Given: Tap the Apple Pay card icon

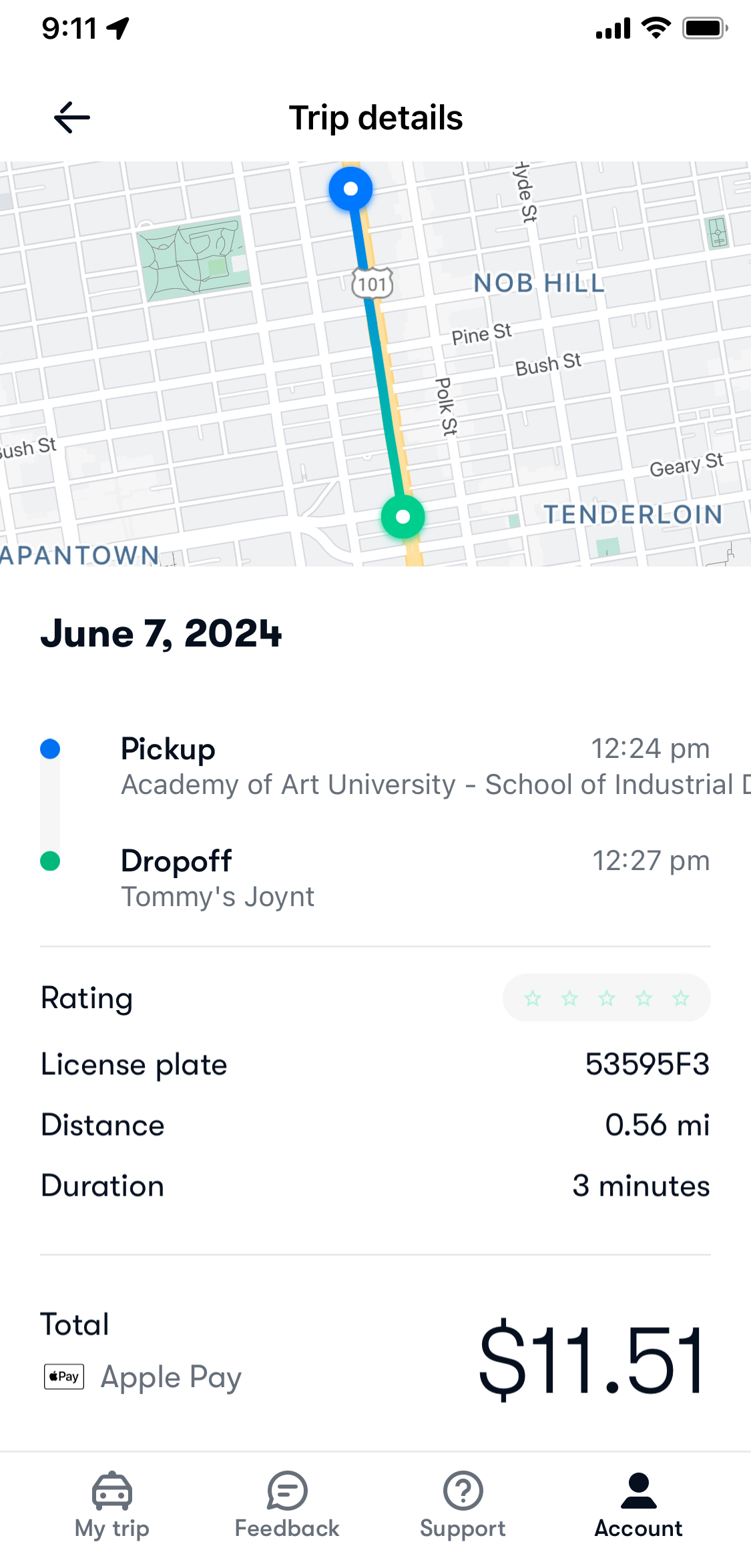Looking at the screenshot, I should pyautogui.click(x=64, y=1377).
